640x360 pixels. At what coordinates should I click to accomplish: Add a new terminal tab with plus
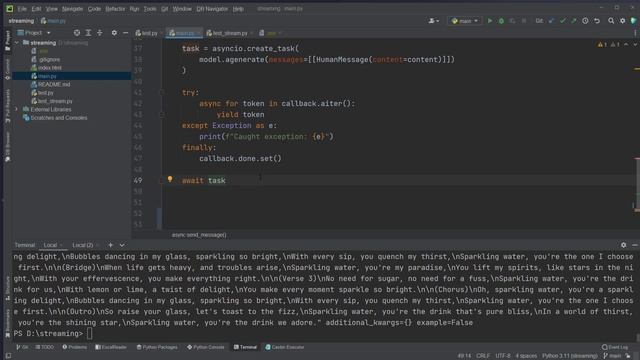(x=110, y=245)
